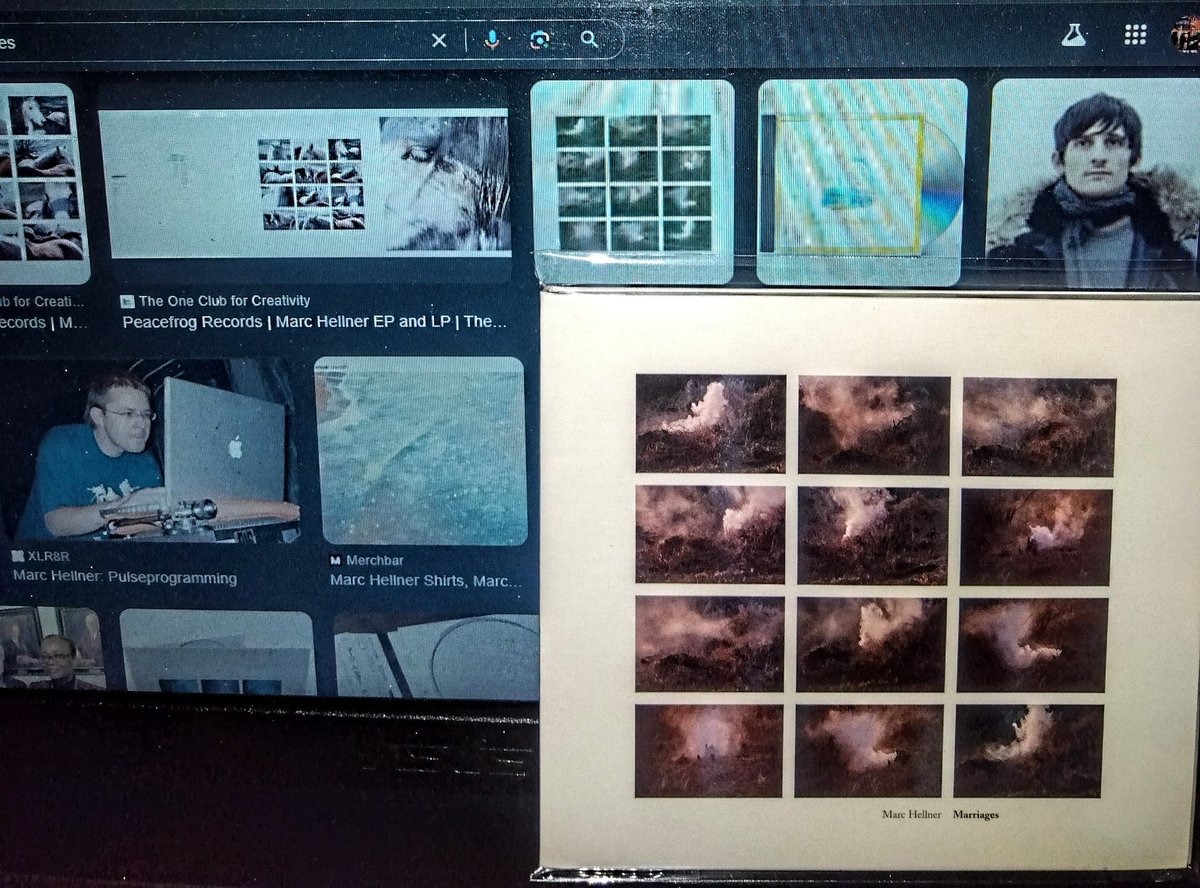This screenshot has height=888, width=1200.
Task: Open the account profile avatar
Action: click(1186, 35)
